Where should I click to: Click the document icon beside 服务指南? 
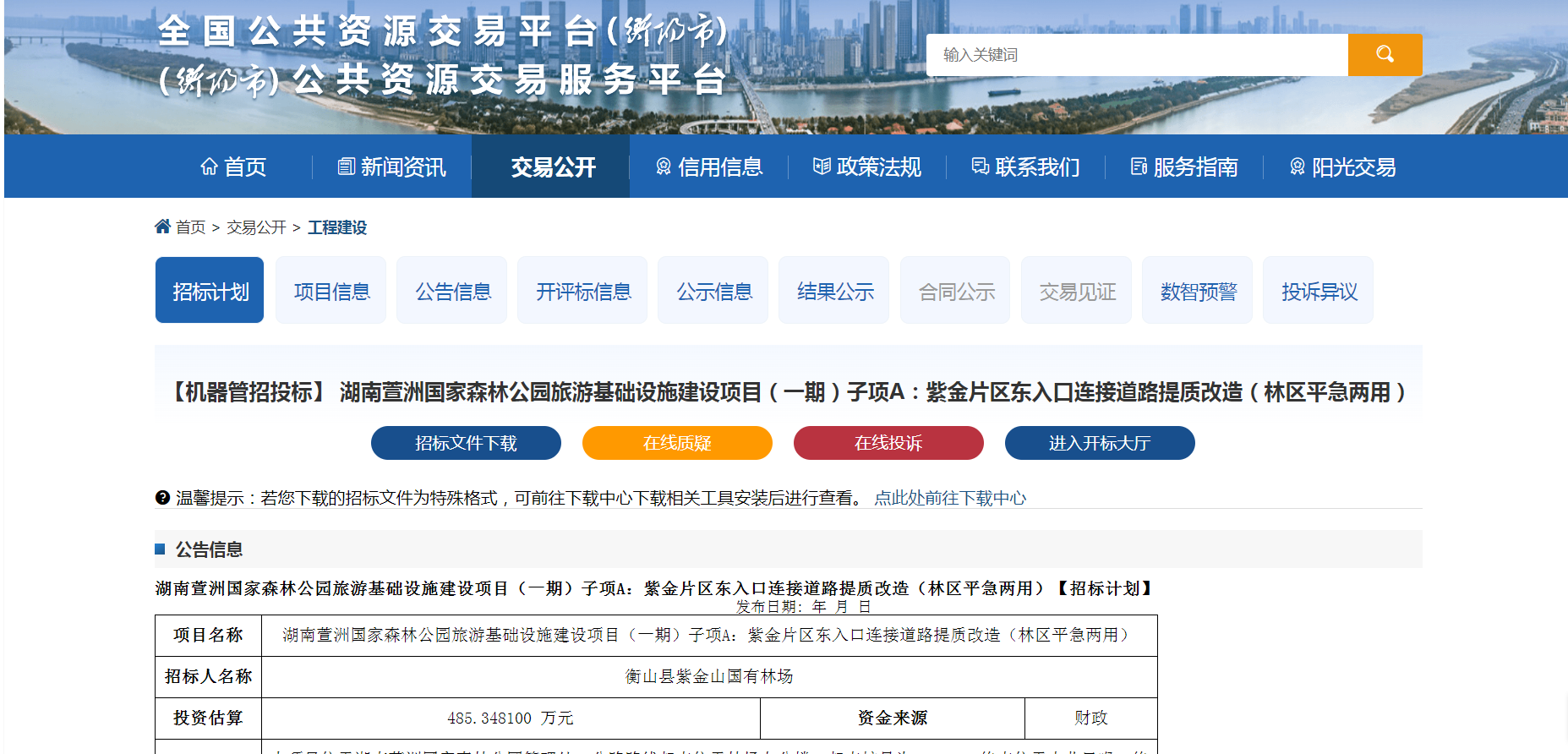(1139, 167)
